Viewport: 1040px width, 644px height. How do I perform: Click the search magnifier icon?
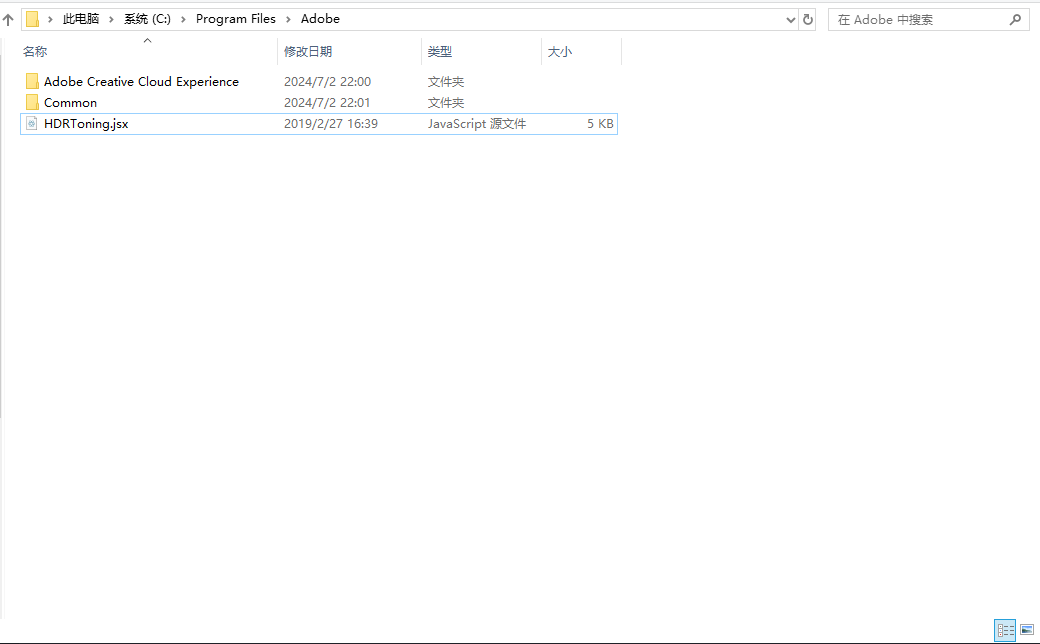(1015, 20)
